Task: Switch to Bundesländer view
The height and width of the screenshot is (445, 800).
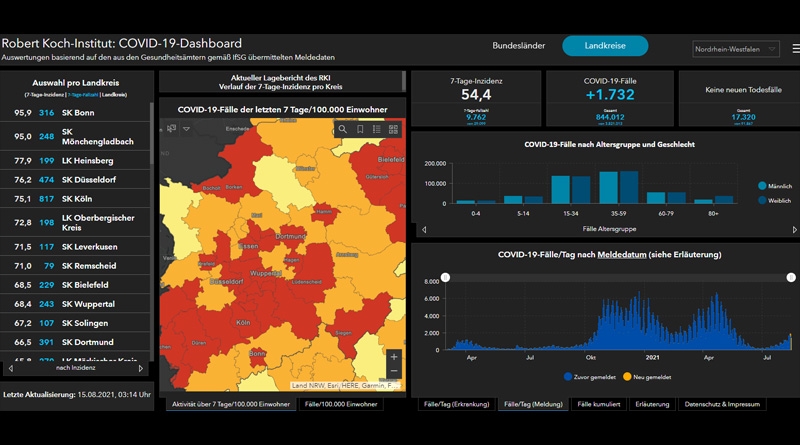Action: 518,45
